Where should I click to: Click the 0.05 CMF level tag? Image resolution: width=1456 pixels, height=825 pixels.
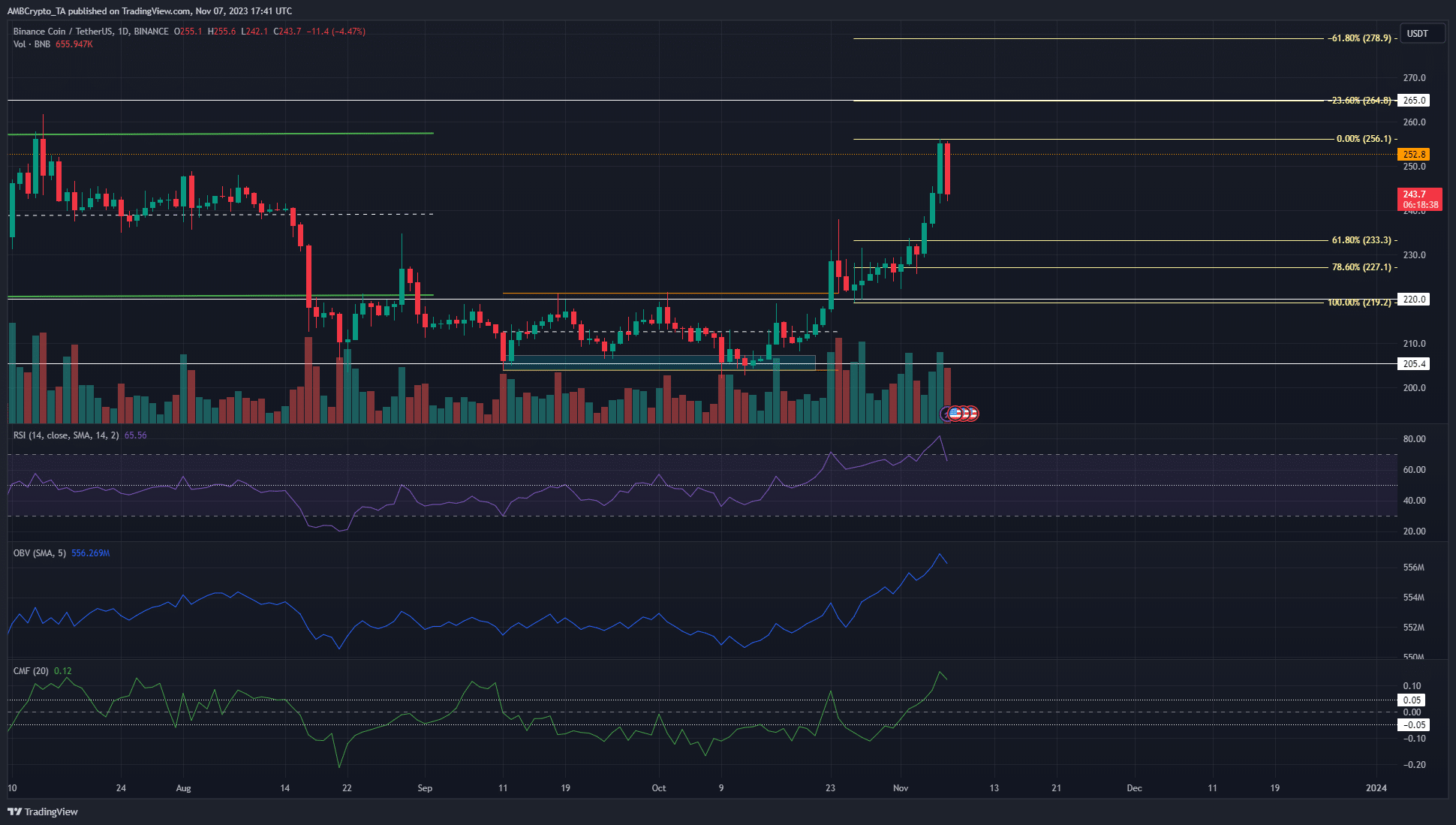point(1412,700)
